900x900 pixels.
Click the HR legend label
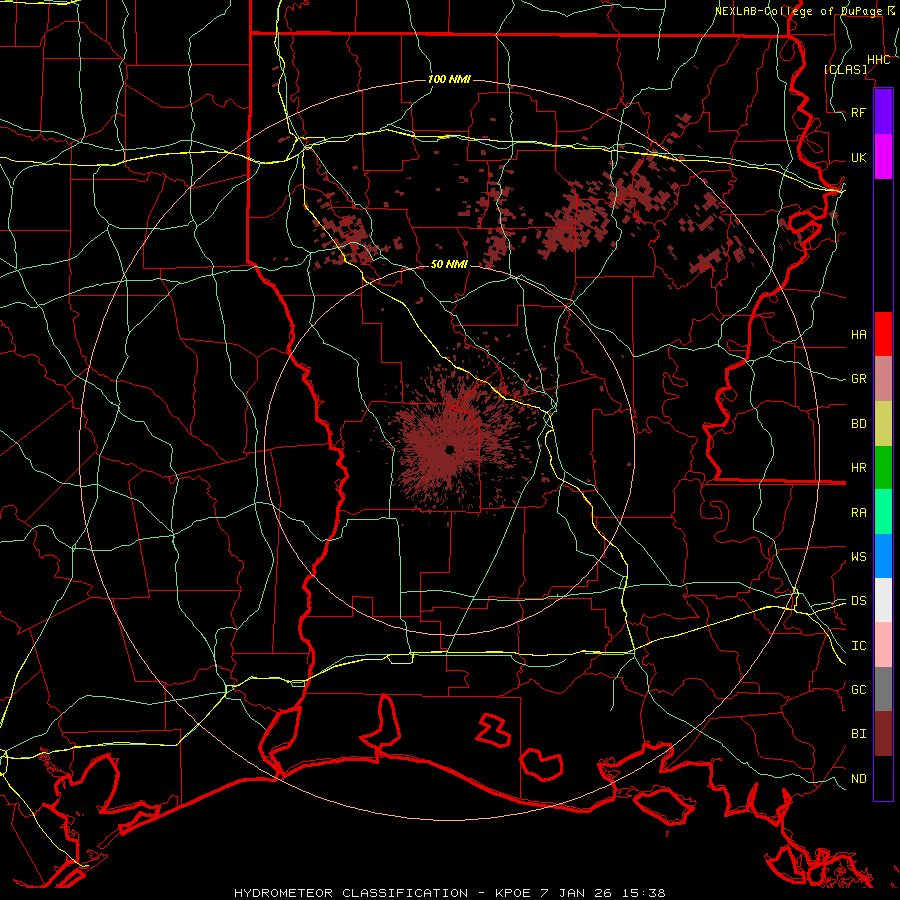[859, 468]
